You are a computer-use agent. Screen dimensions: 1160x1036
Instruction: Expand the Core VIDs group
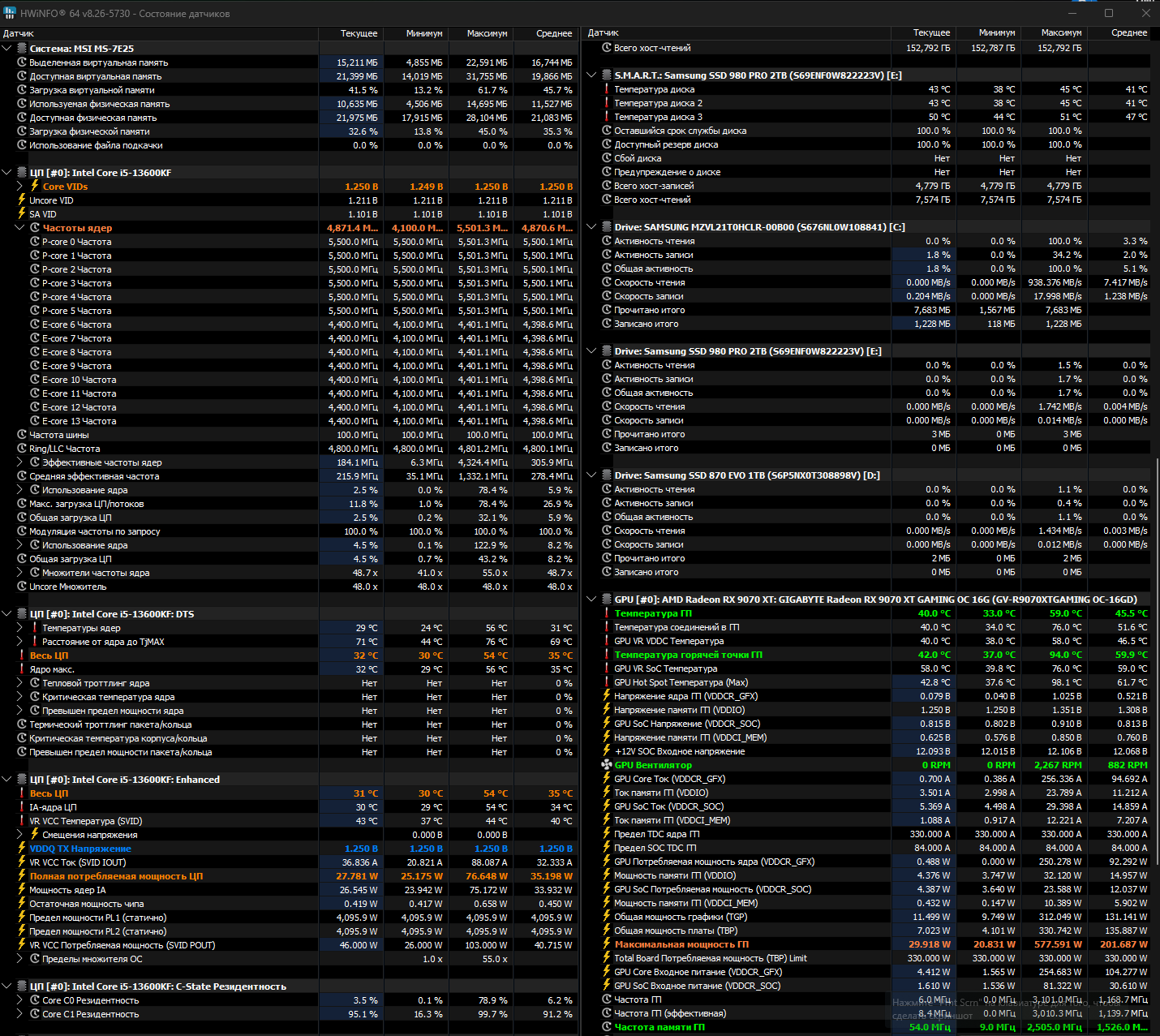pyautogui.click(x=20, y=187)
